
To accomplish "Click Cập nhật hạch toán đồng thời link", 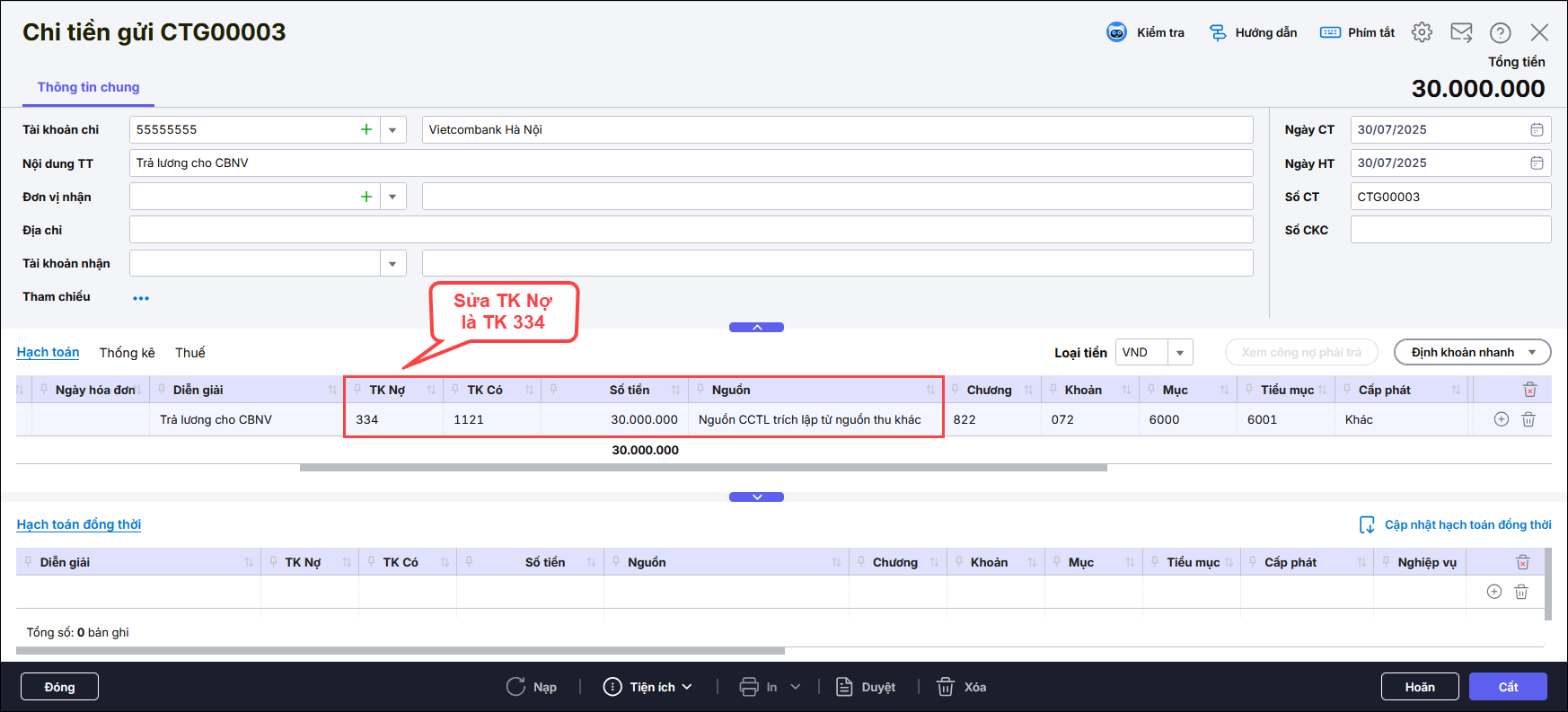I will 1467,525.
